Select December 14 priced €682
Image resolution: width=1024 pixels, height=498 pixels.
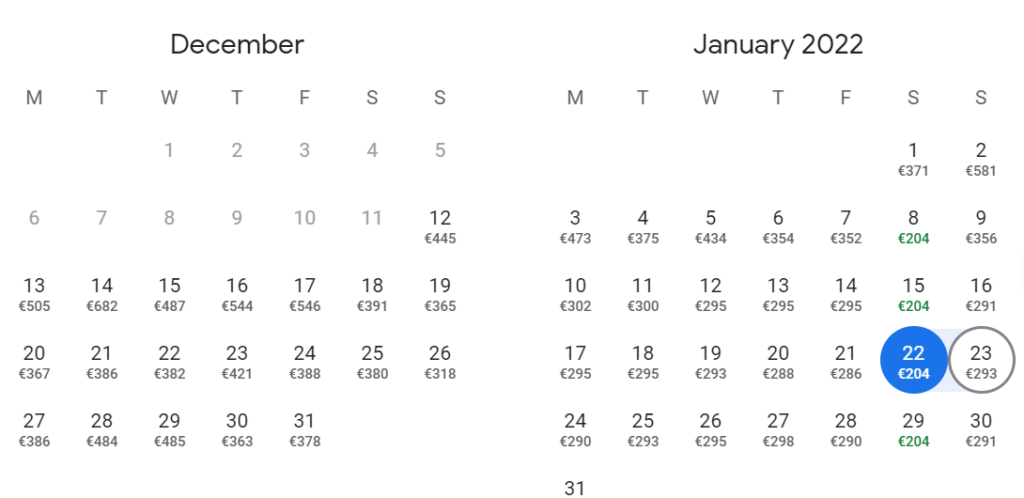pyautogui.click(x=101, y=294)
